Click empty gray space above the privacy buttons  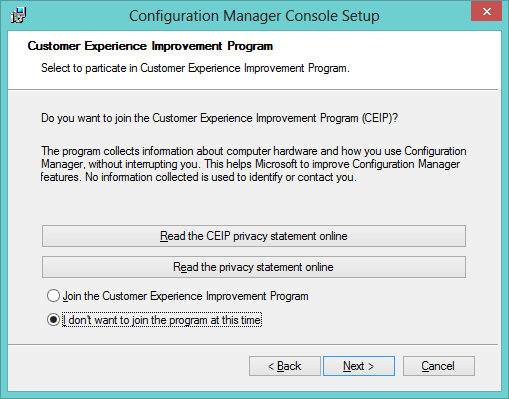pos(253,205)
